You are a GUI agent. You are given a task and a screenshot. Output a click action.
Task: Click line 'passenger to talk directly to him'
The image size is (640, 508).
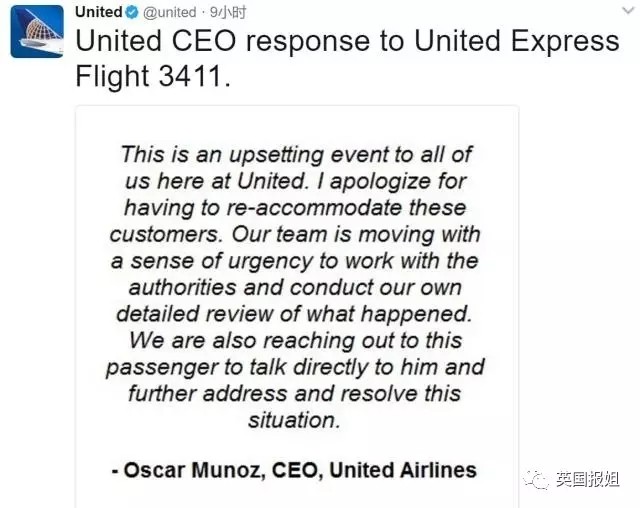tap(295, 368)
